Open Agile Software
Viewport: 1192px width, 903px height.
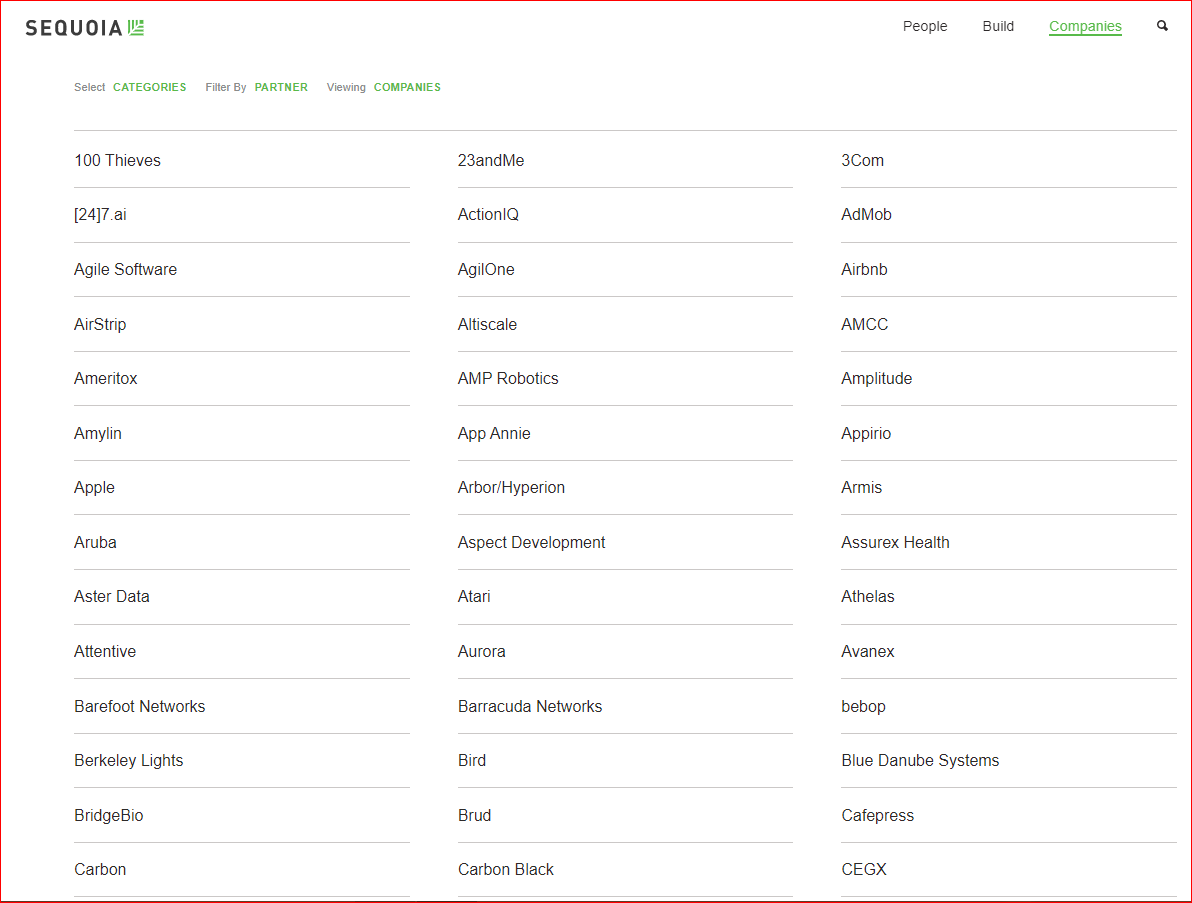click(125, 269)
